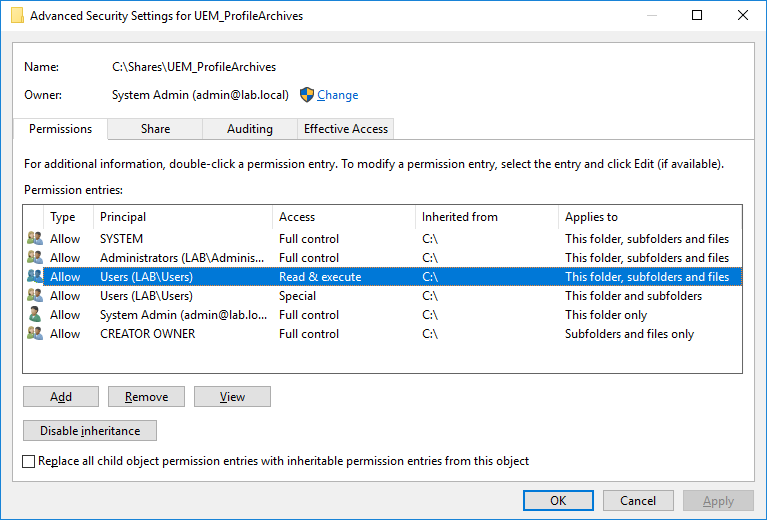Screen dimensions: 767x520
Task: Enable Replace all child object permission entries checkbox
Action: 29,461
